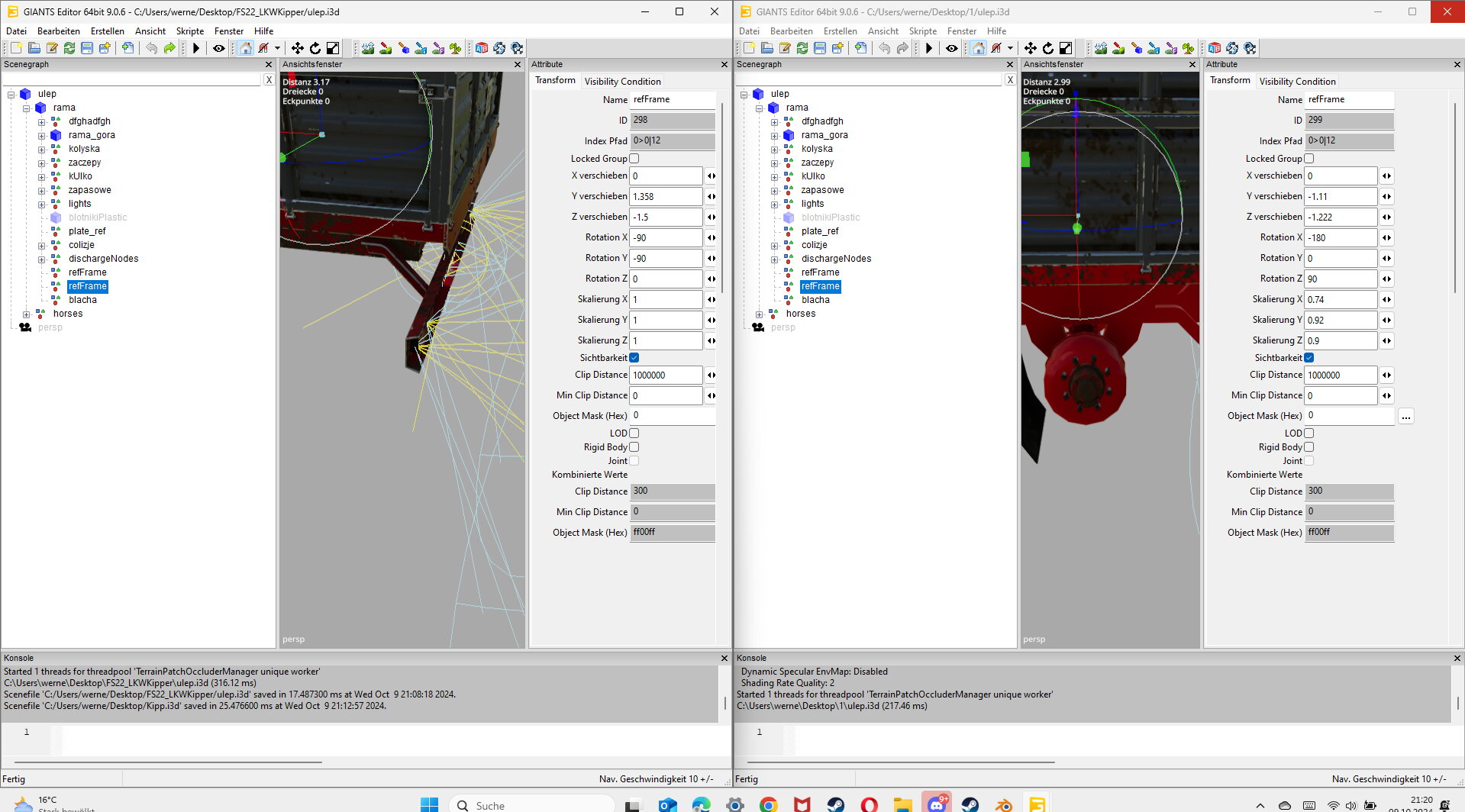
Task: Click the Rotation X value slider arrows in right panel
Action: pos(1386,238)
